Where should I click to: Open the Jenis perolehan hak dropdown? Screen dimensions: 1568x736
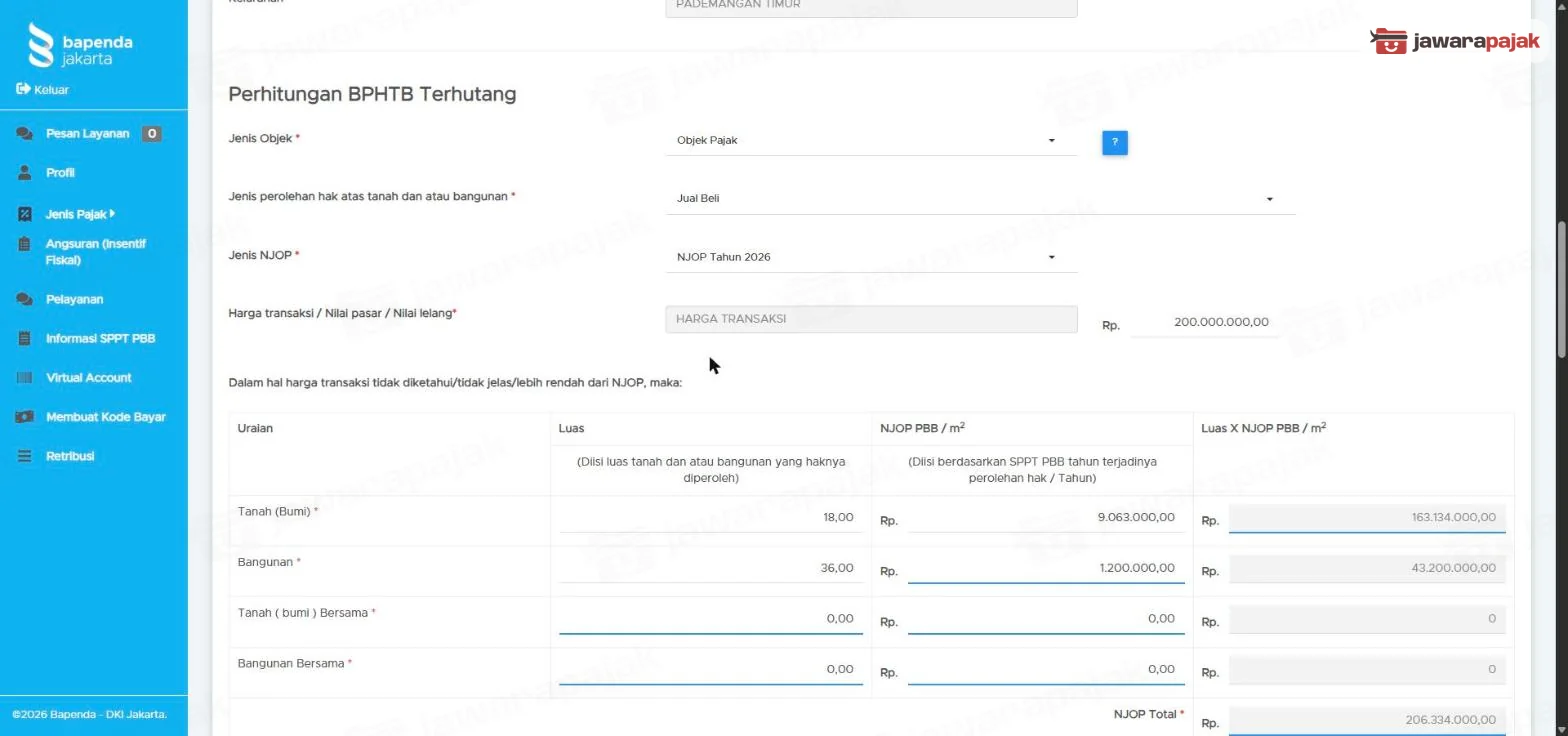[x=980, y=199]
